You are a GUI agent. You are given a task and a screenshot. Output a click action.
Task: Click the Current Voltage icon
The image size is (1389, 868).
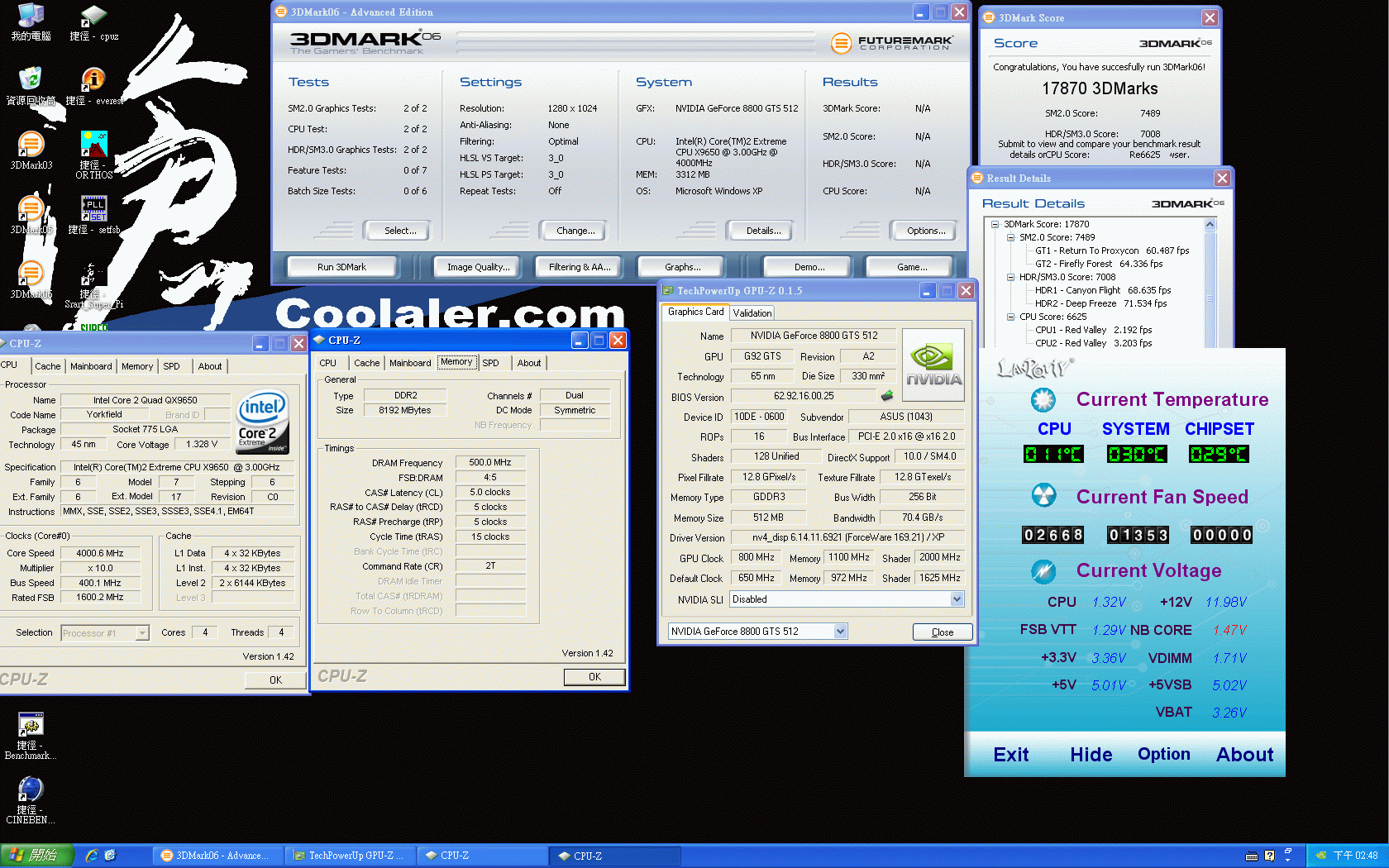pyautogui.click(x=1043, y=570)
